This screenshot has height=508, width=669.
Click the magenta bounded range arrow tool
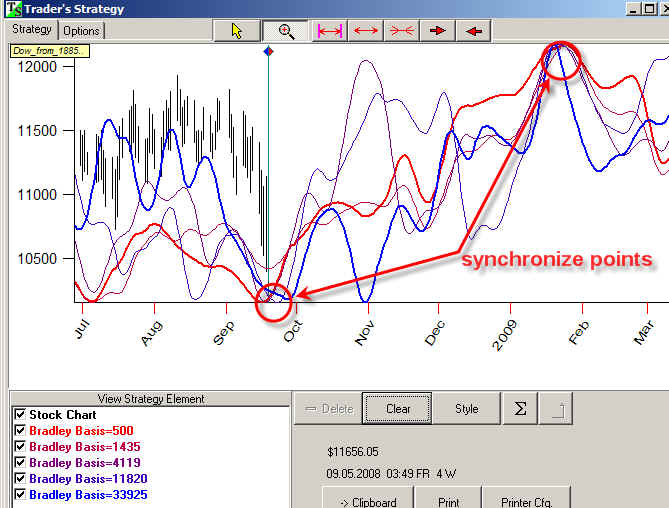coord(329,31)
